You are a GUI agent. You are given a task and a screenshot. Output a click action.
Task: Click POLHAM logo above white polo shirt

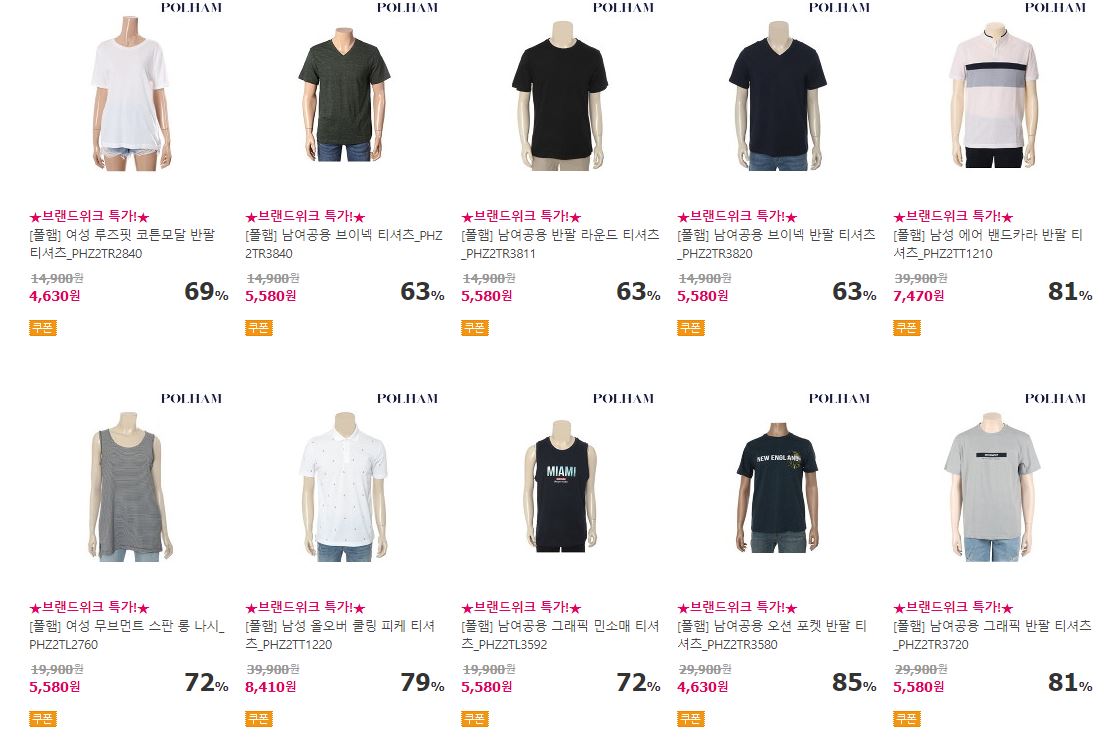pyautogui.click(x=407, y=398)
